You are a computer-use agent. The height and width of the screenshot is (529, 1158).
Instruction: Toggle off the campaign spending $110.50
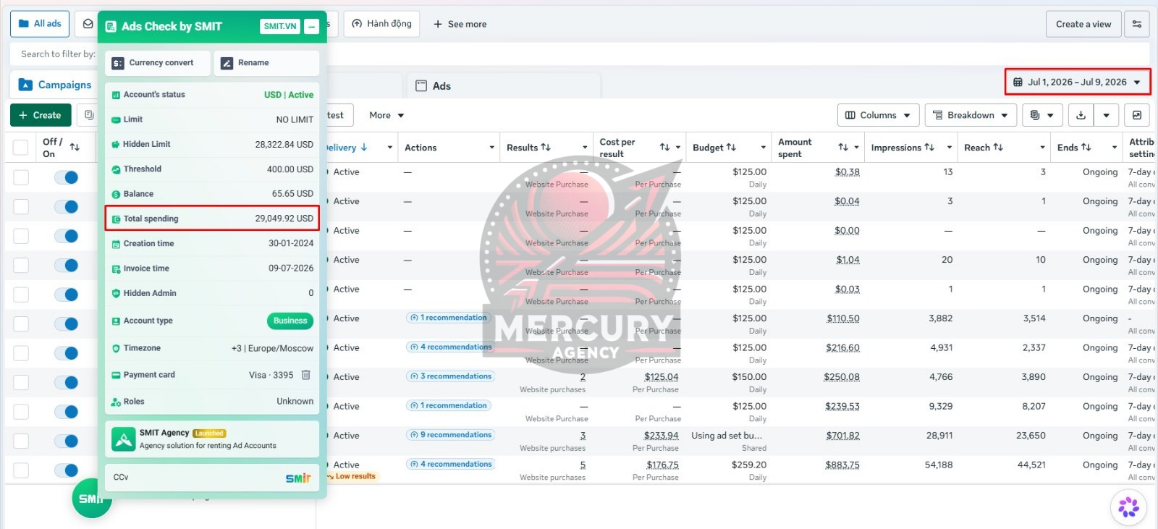66,324
